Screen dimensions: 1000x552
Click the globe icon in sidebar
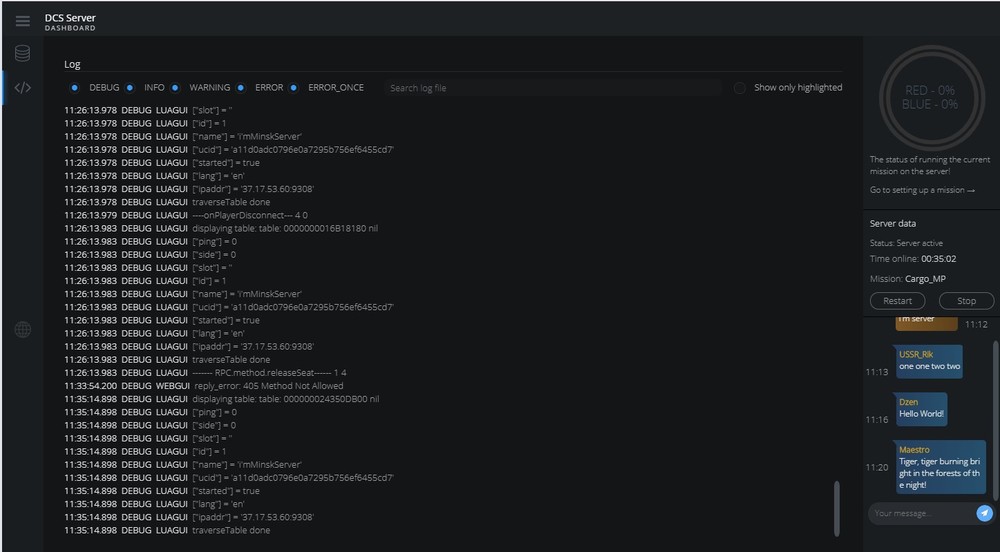22,330
